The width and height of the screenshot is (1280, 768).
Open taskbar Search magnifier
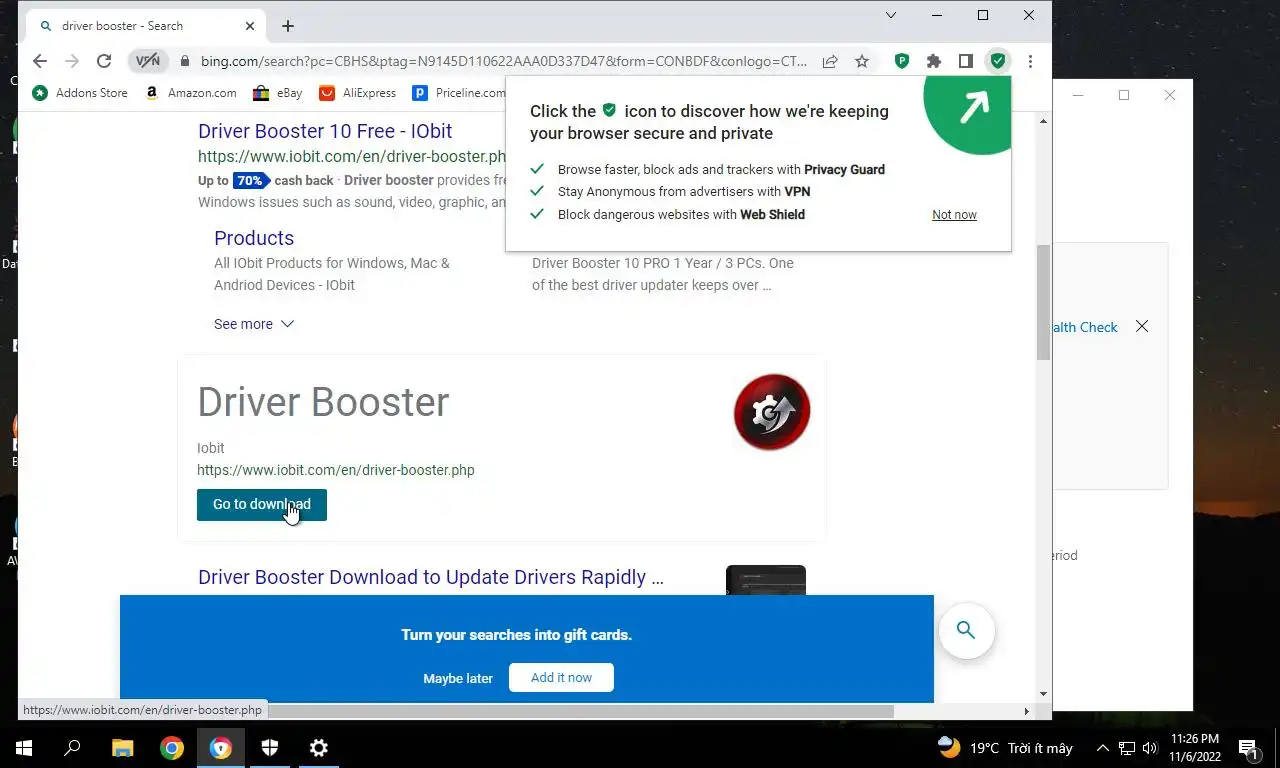tap(72, 747)
